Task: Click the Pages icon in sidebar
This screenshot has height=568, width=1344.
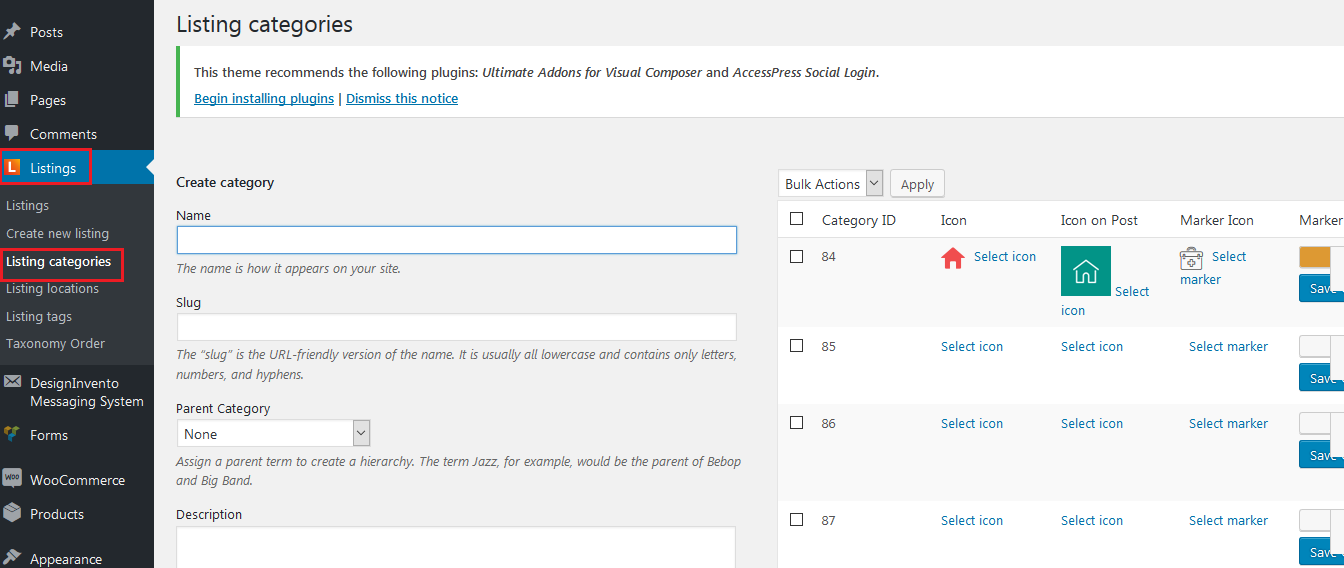Action: 12,100
